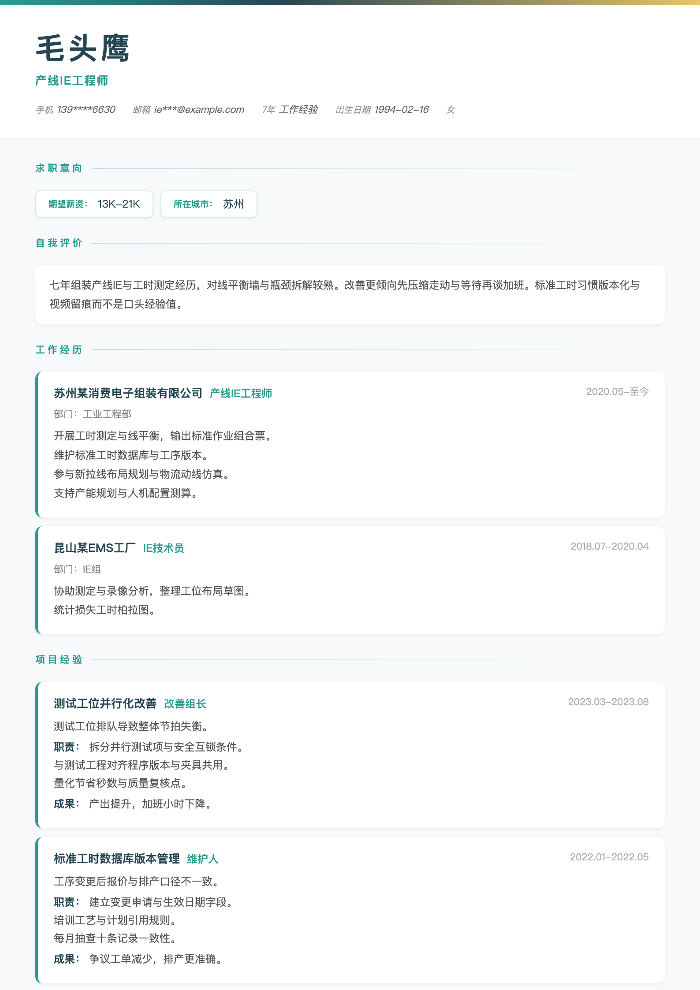Click the date range 2022.01-2022.05
Viewport: 700px width, 990px height.
(x=610, y=857)
